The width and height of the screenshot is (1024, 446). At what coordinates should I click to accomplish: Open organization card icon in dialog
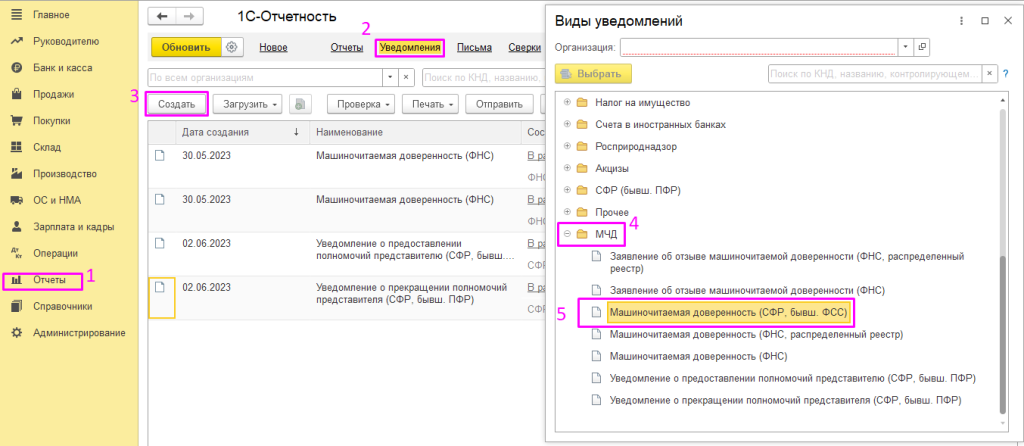[x=921, y=47]
